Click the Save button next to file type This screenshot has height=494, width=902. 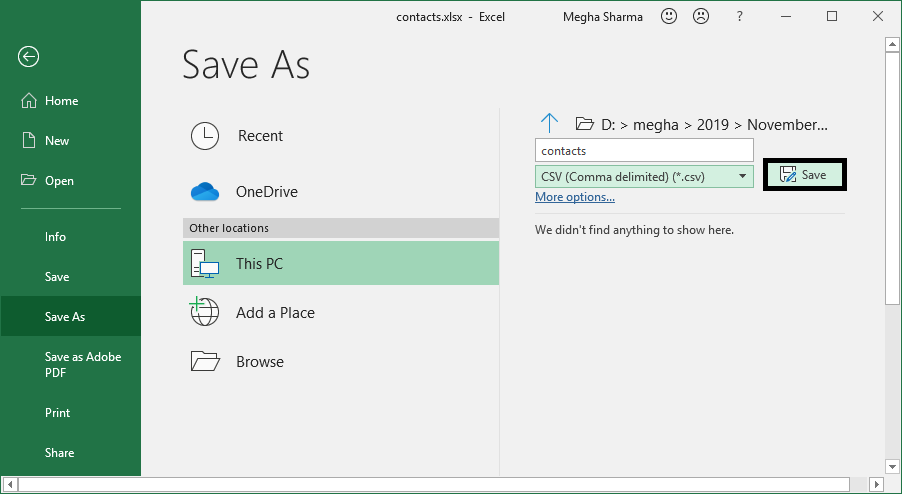(x=805, y=175)
